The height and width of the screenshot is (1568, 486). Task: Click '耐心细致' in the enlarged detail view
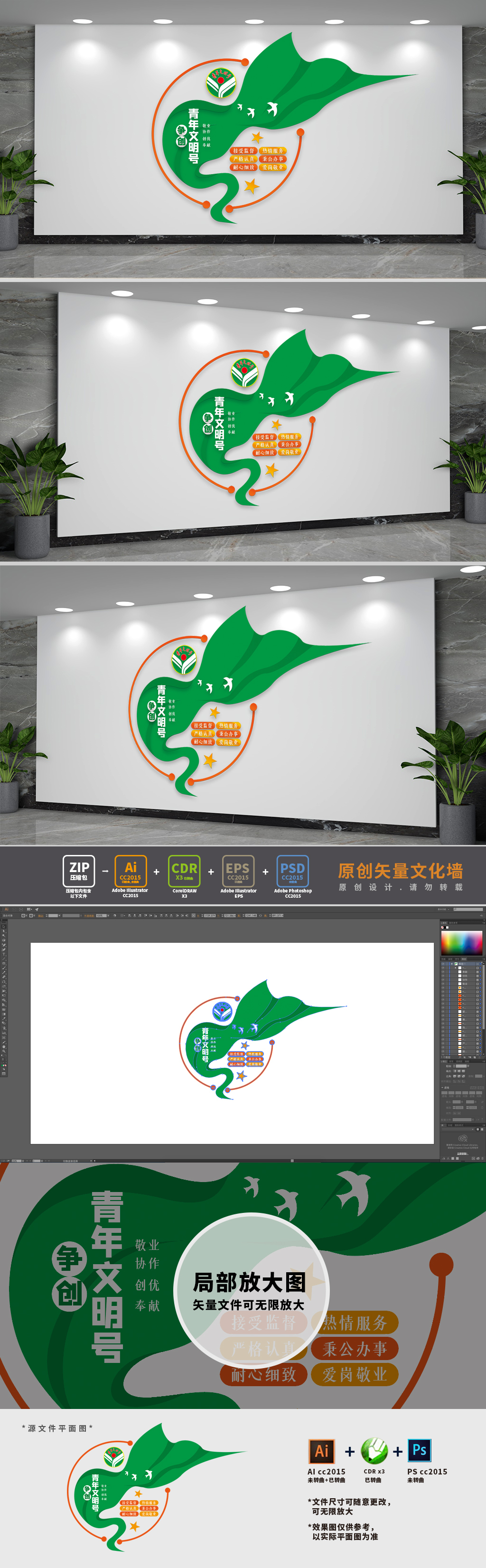pos(264,1374)
